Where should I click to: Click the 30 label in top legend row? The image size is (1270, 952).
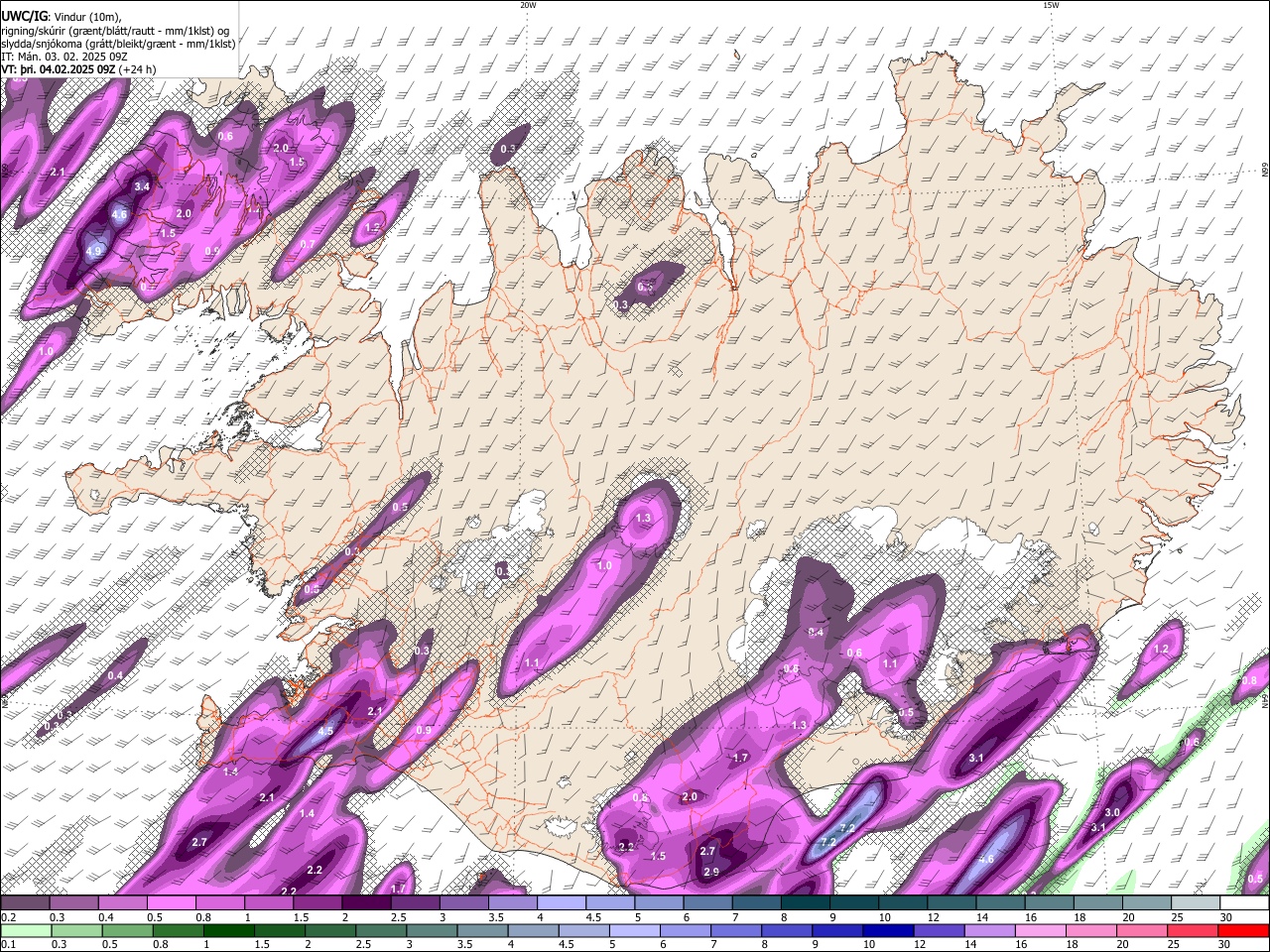[x=1226, y=916]
